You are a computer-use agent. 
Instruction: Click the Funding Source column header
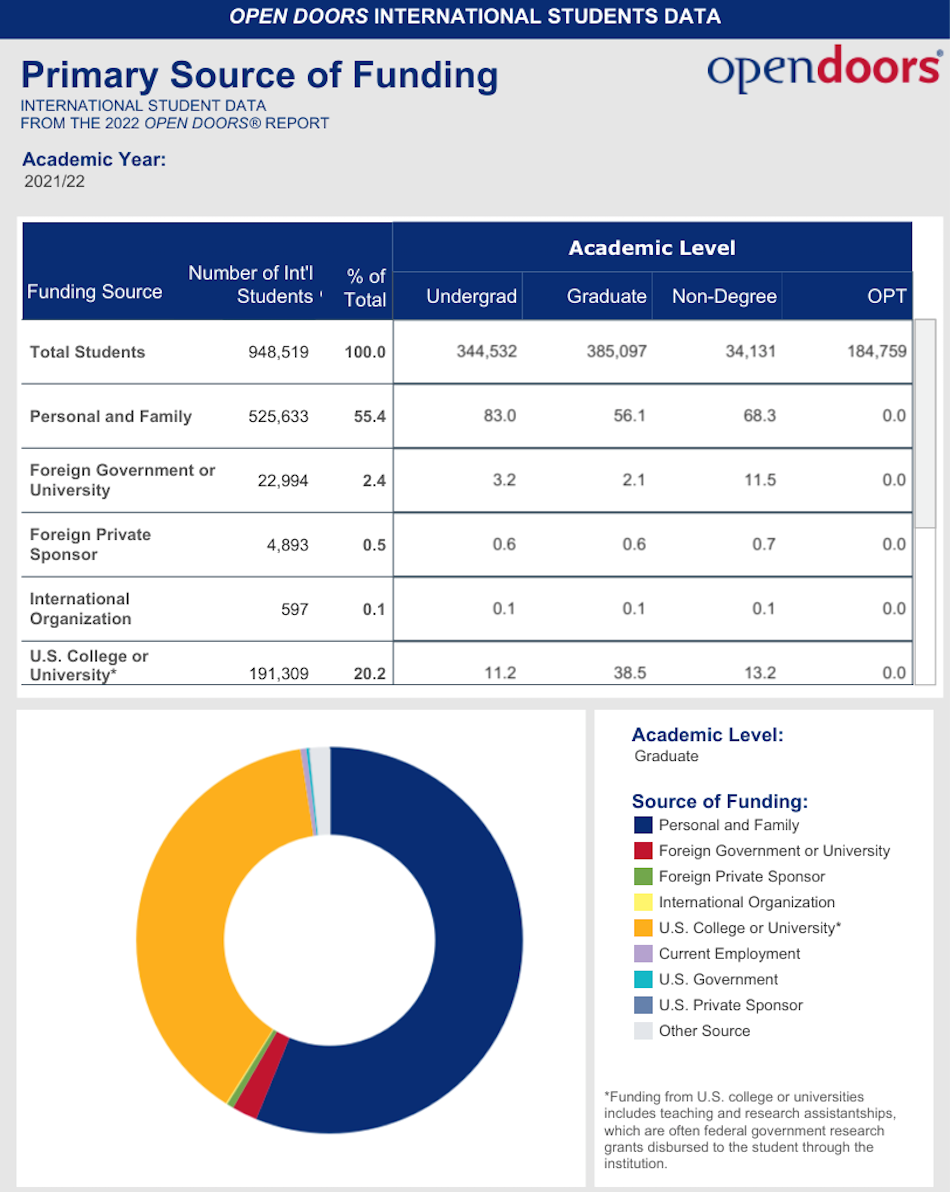[94, 292]
